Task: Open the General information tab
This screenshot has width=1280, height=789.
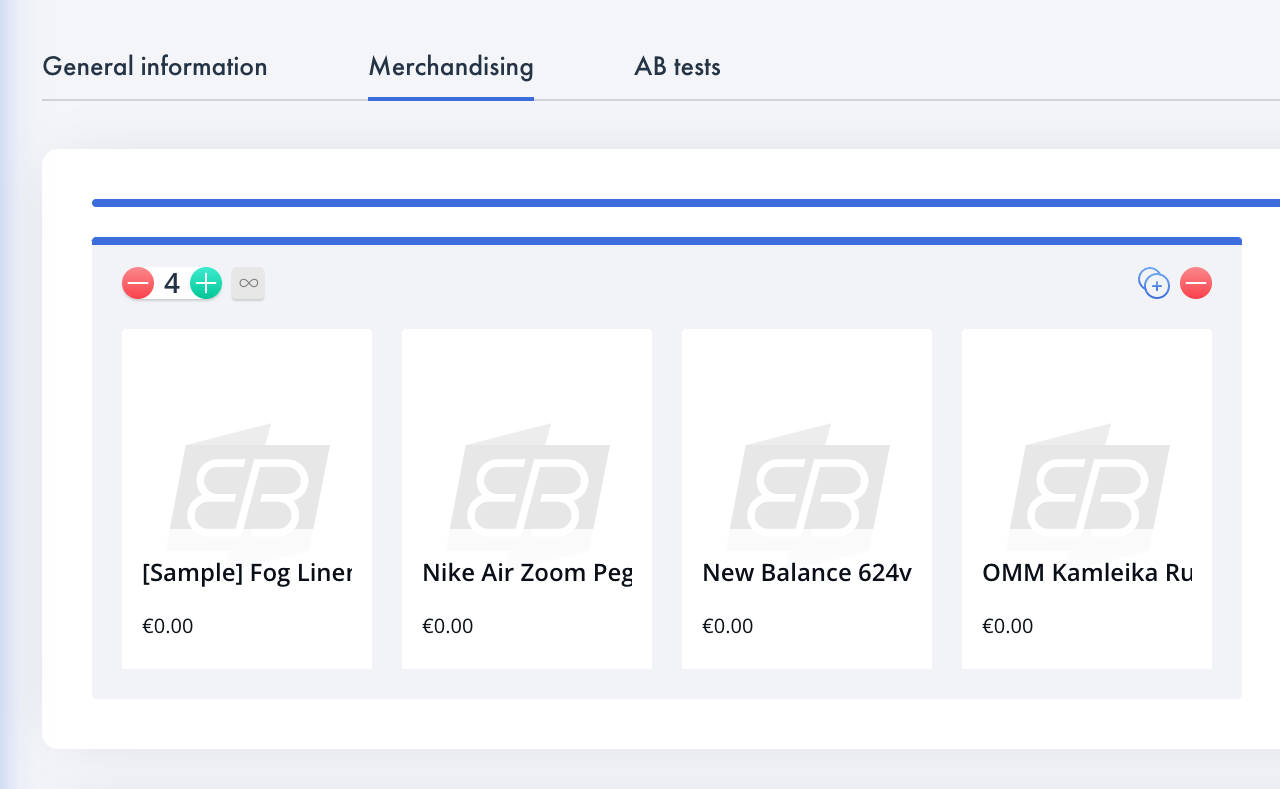Action: [x=155, y=67]
